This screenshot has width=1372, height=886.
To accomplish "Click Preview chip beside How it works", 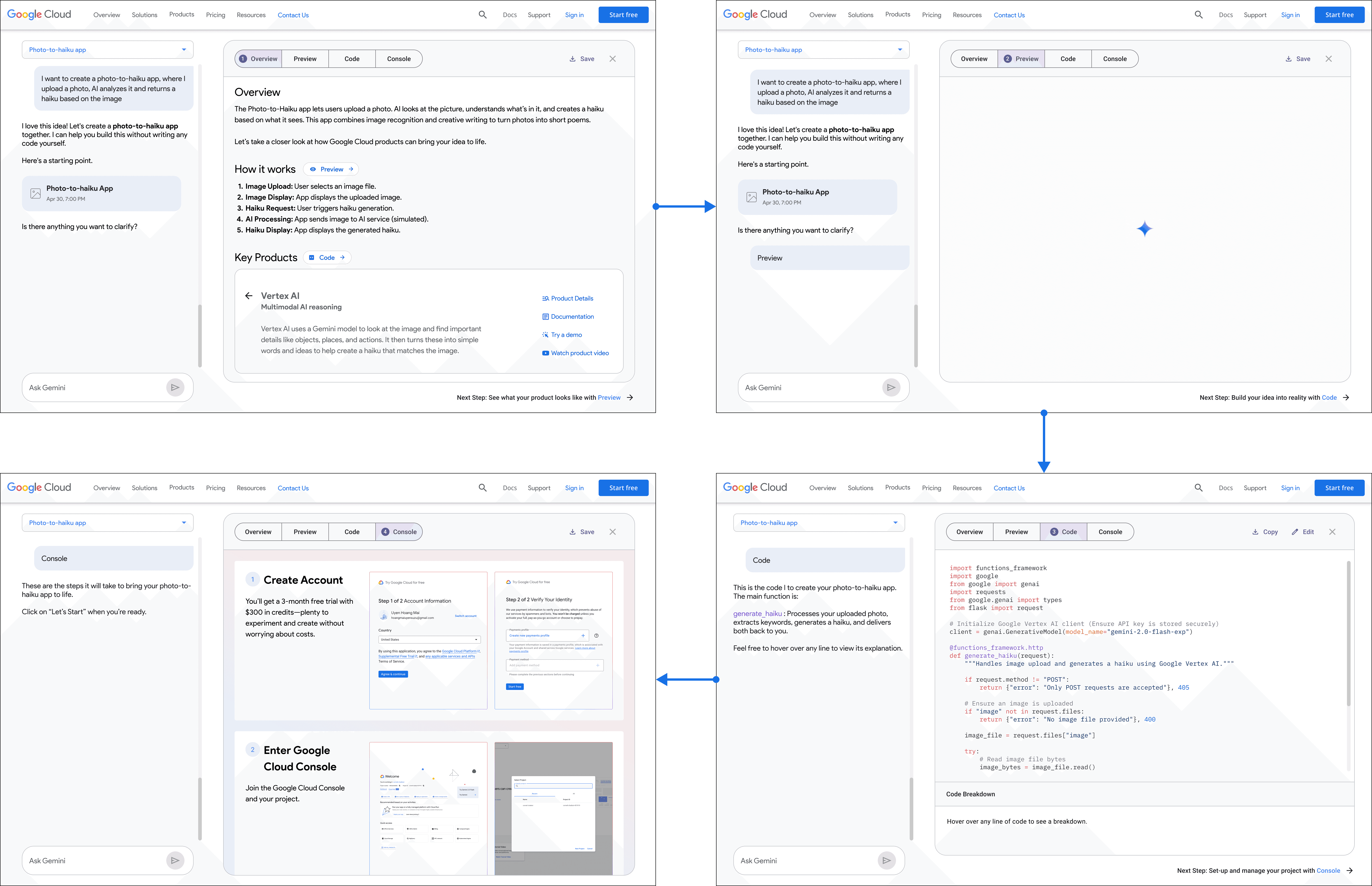I will pyautogui.click(x=331, y=169).
